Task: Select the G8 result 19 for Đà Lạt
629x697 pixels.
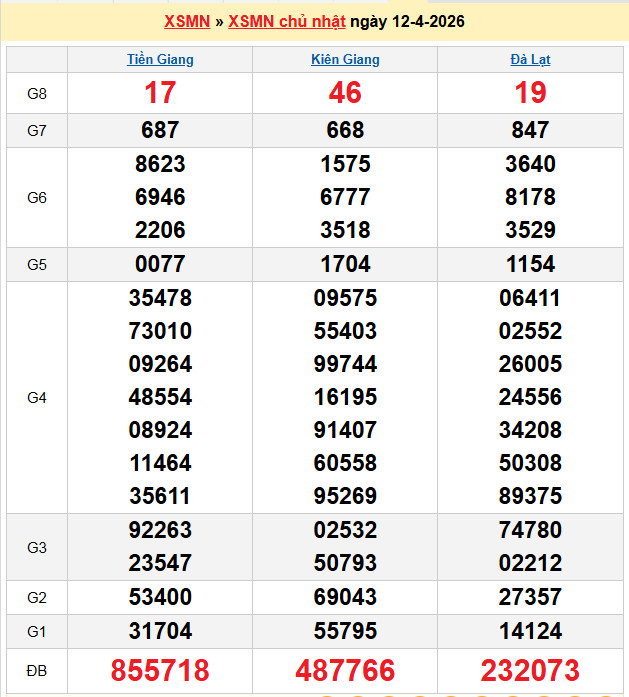Action: point(530,93)
